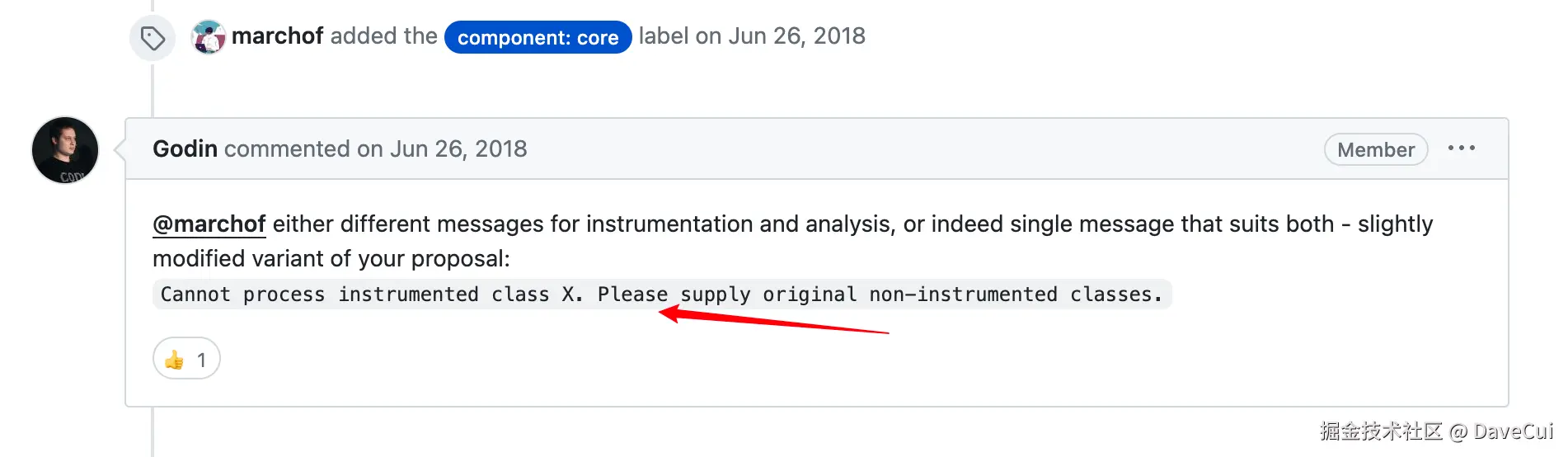Click the "modified variant of your proposal:" text
The image size is (1568, 457).
pos(331,259)
